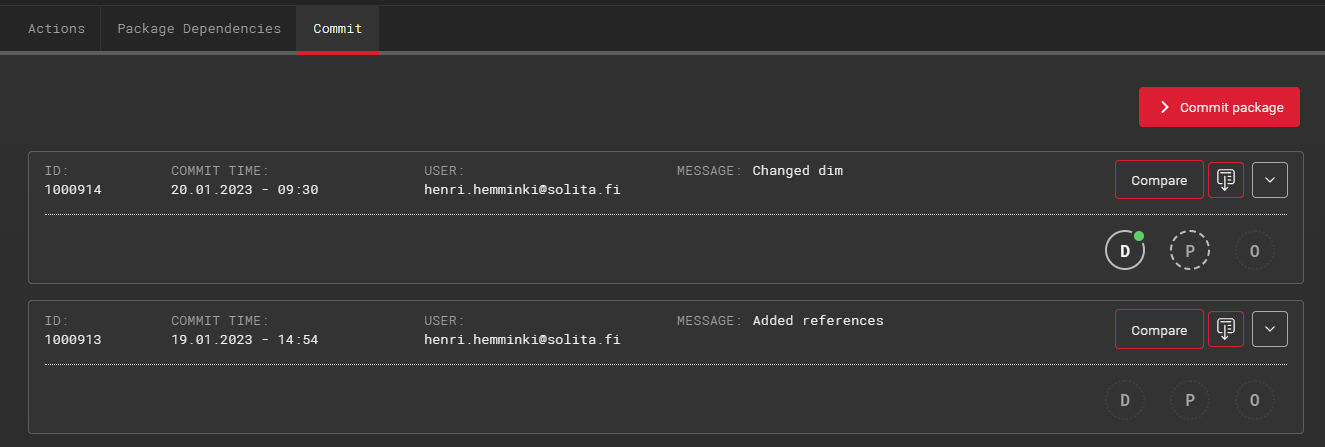This screenshot has width=1325, height=447.
Task: Expand the chevron dropdown for commit 1000913
Action: (x=1270, y=329)
